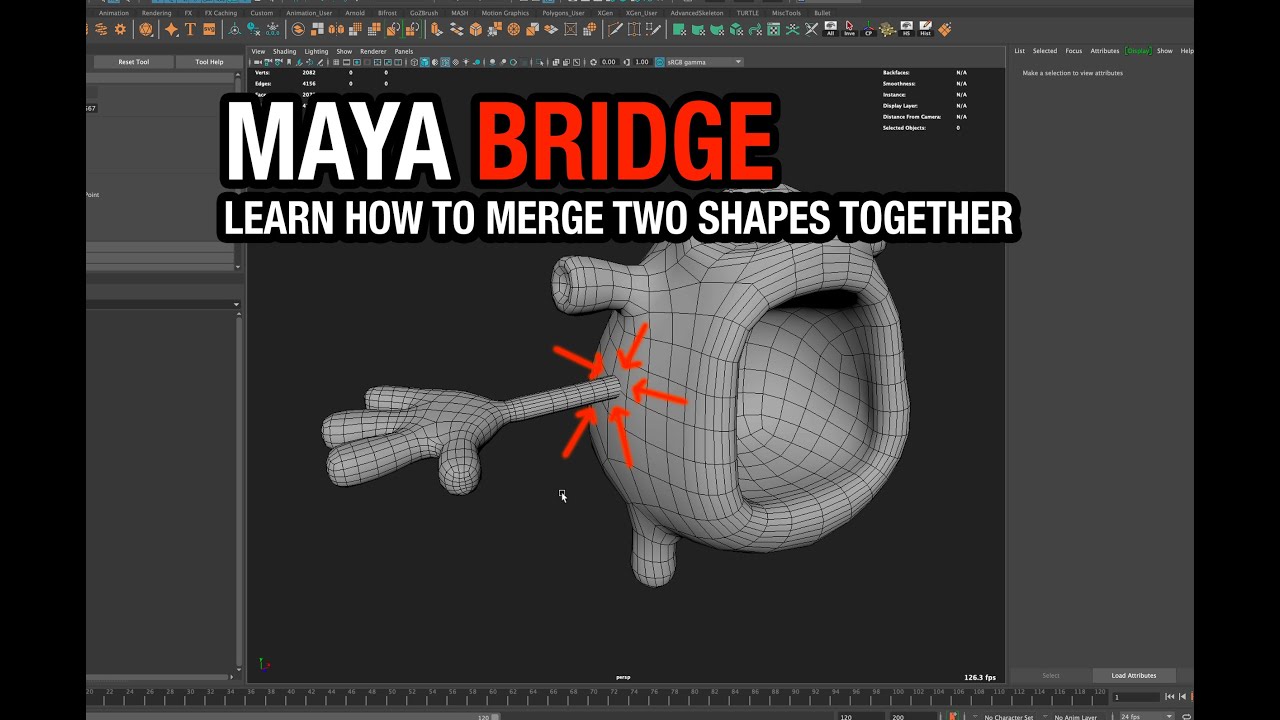Click the Load Attributes button
This screenshot has height=720, width=1280.
1134,675
